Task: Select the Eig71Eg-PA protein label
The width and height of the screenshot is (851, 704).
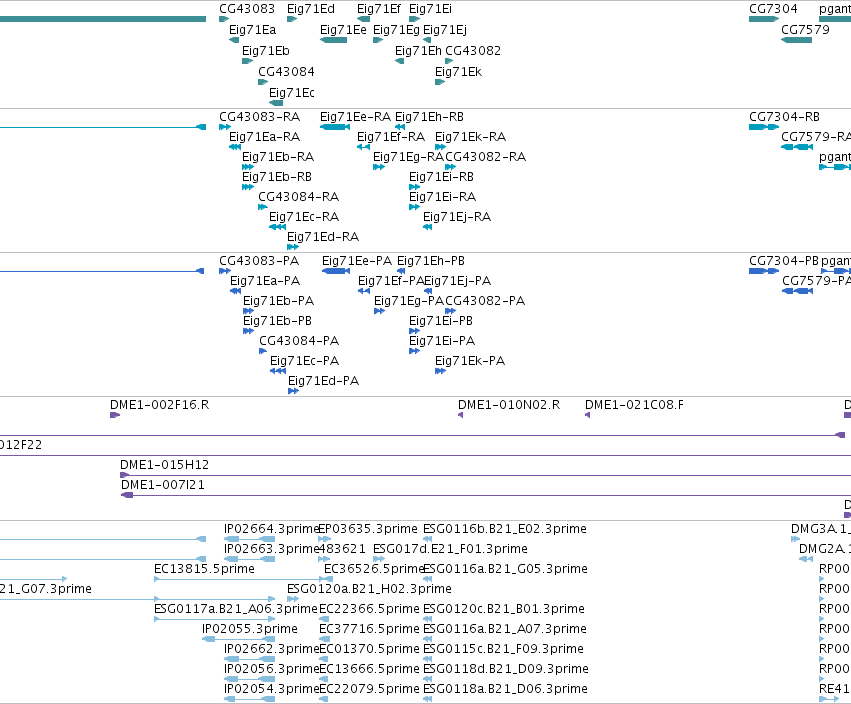Action: coord(409,301)
